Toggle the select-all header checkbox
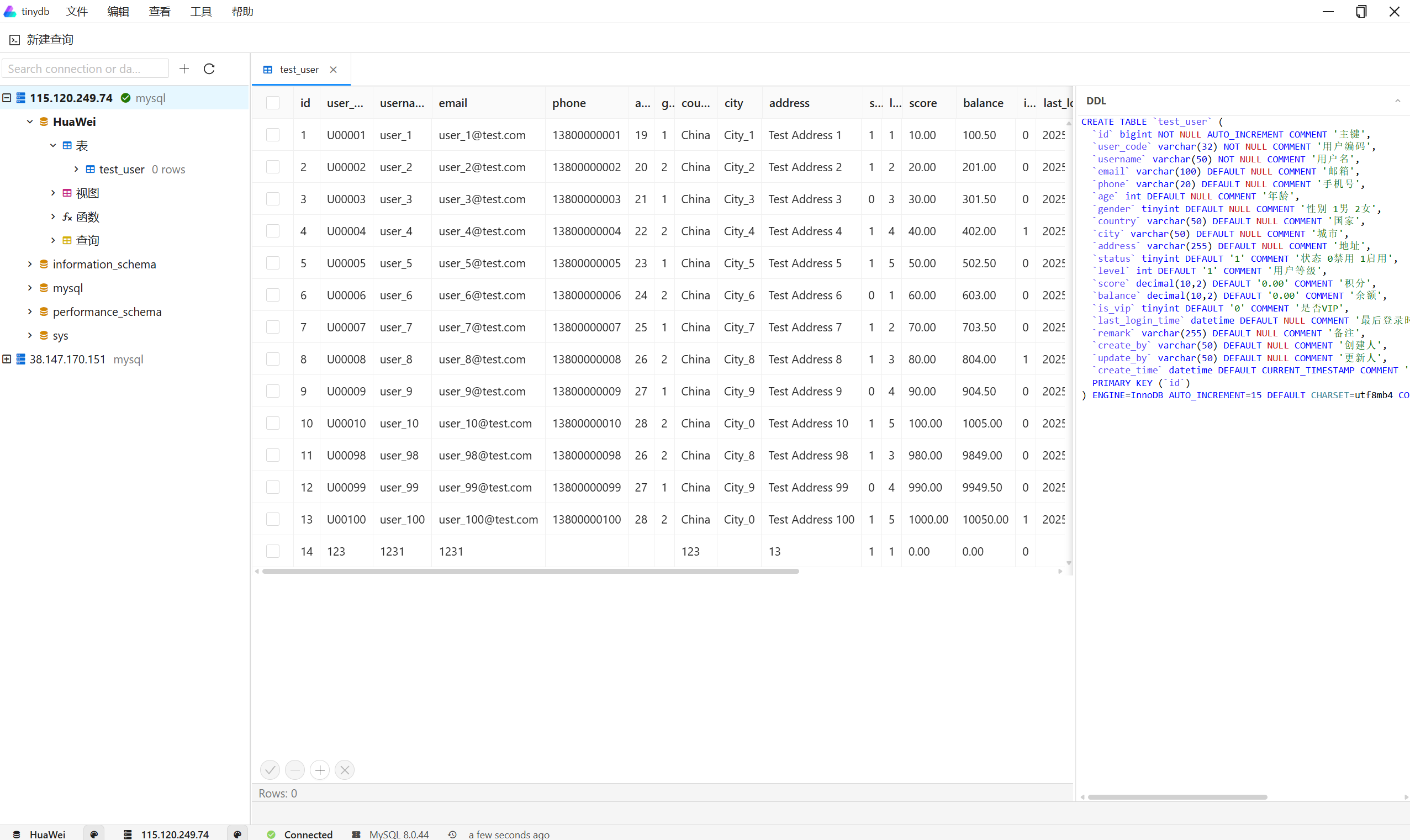The image size is (1410, 840). [273, 103]
